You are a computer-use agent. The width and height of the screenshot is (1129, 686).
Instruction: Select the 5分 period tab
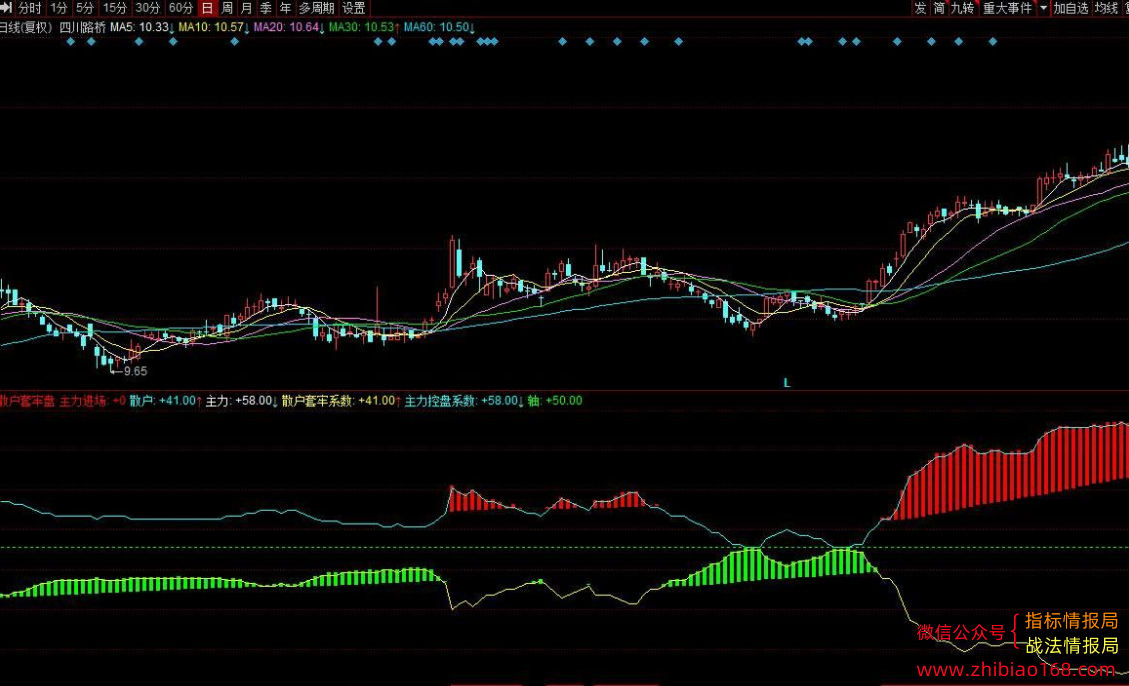(x=85, y=8)
